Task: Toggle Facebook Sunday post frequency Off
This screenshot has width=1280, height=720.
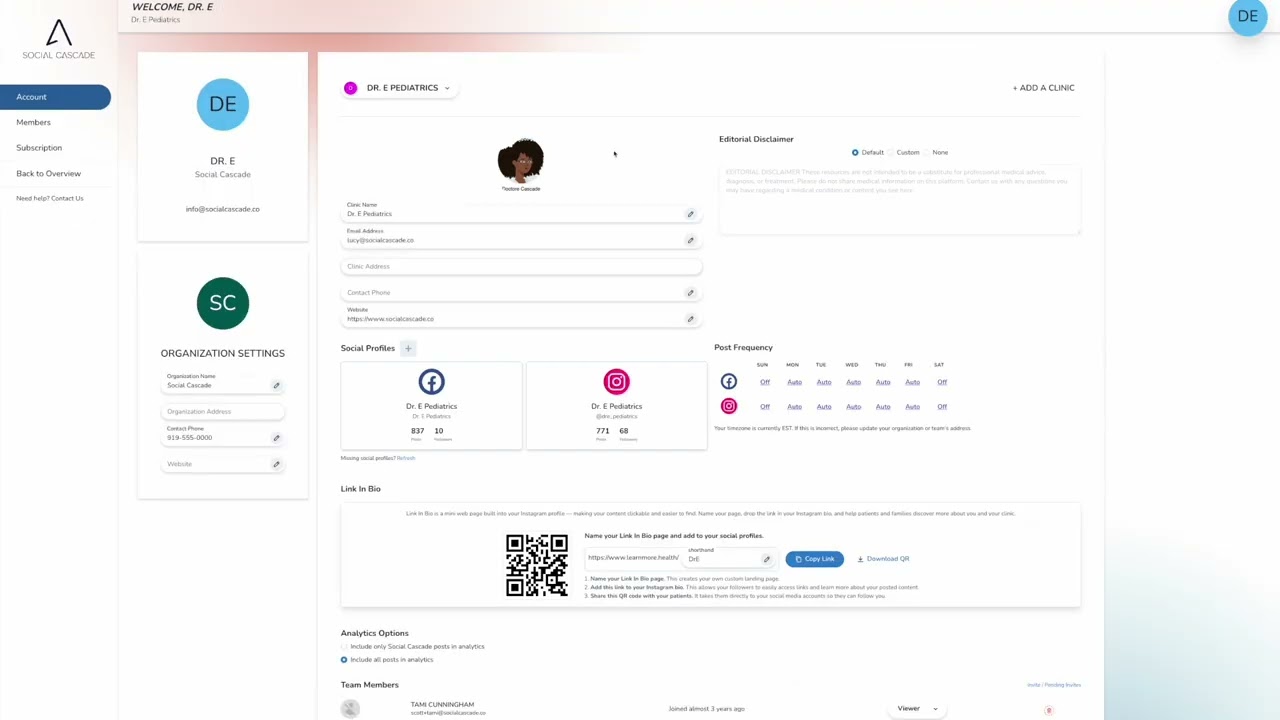Action: click(x=765, y=382)
